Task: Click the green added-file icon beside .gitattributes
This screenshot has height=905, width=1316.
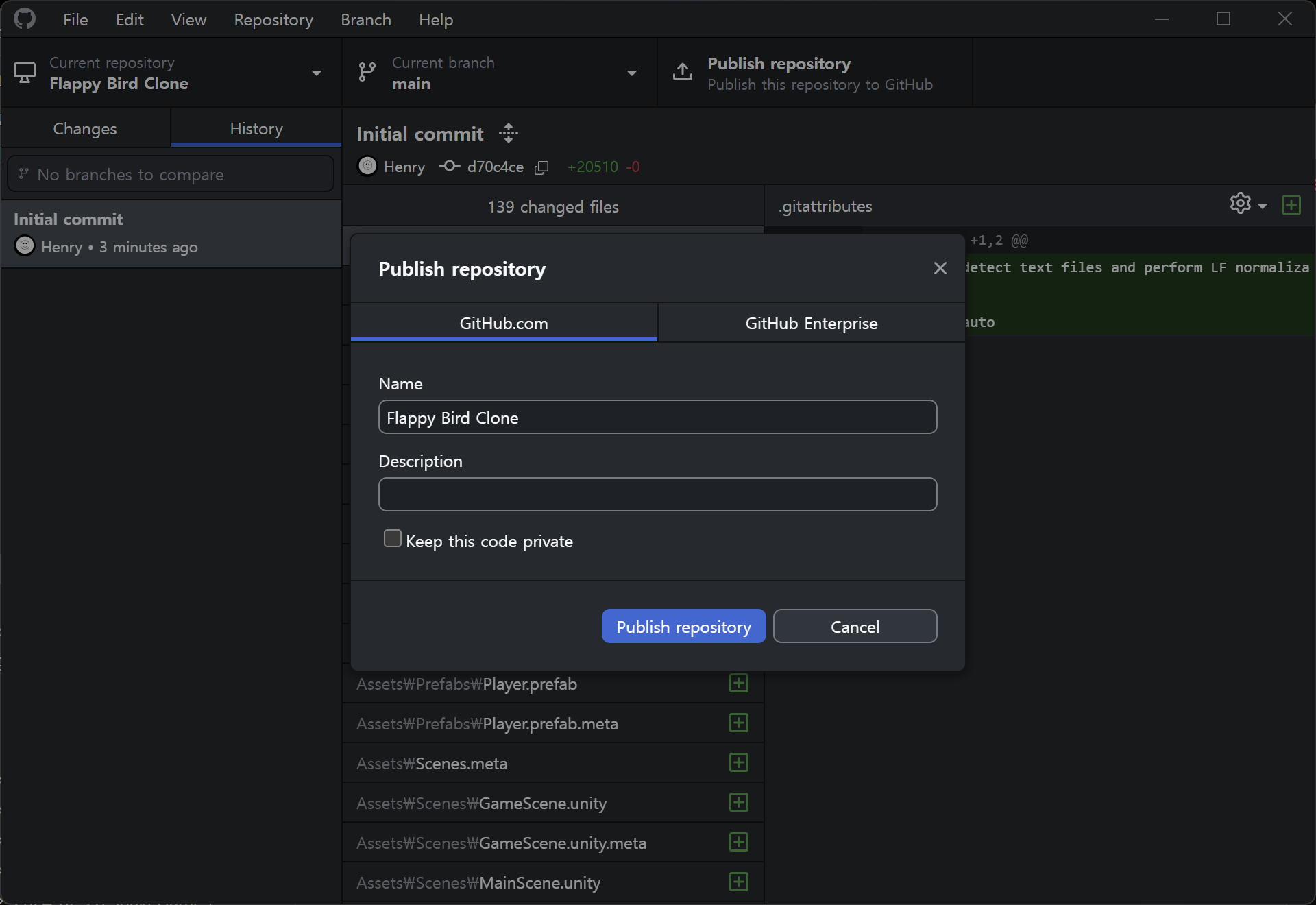Action: click(1291, 205)
